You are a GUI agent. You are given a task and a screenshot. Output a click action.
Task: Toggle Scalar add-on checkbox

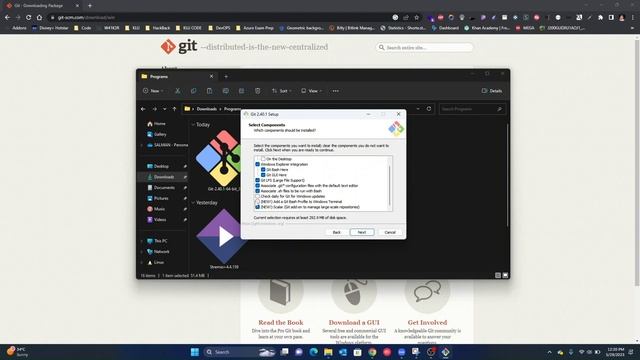tap(258, 207)
